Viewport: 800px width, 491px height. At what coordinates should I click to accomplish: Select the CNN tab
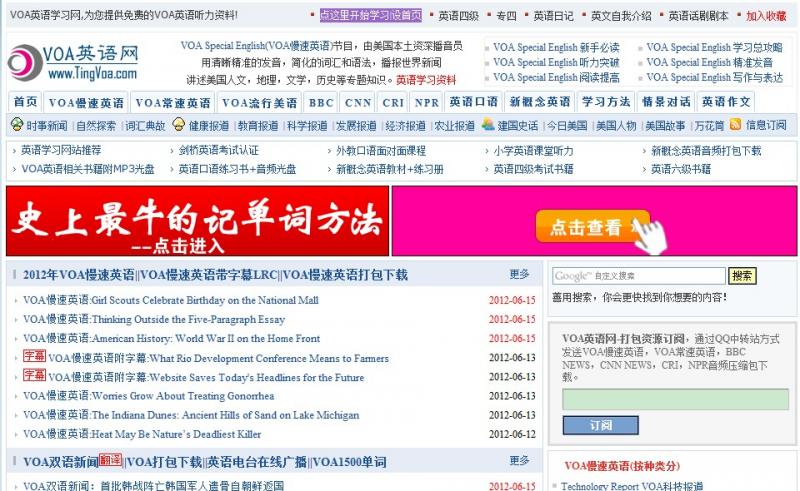[358, 103]
